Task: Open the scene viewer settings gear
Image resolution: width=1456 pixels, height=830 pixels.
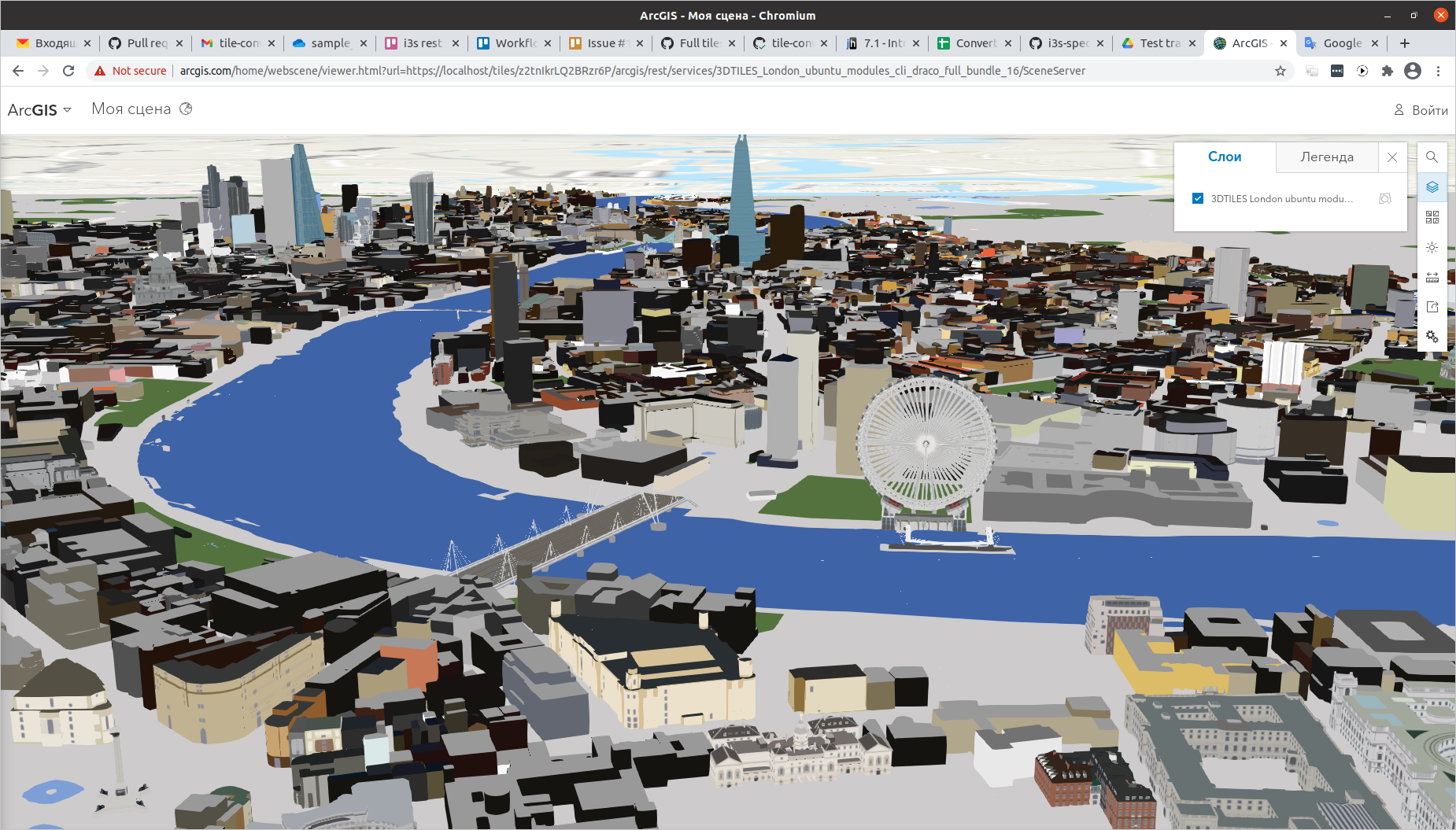Action: pyautogui.click(x=1432, y=337)
